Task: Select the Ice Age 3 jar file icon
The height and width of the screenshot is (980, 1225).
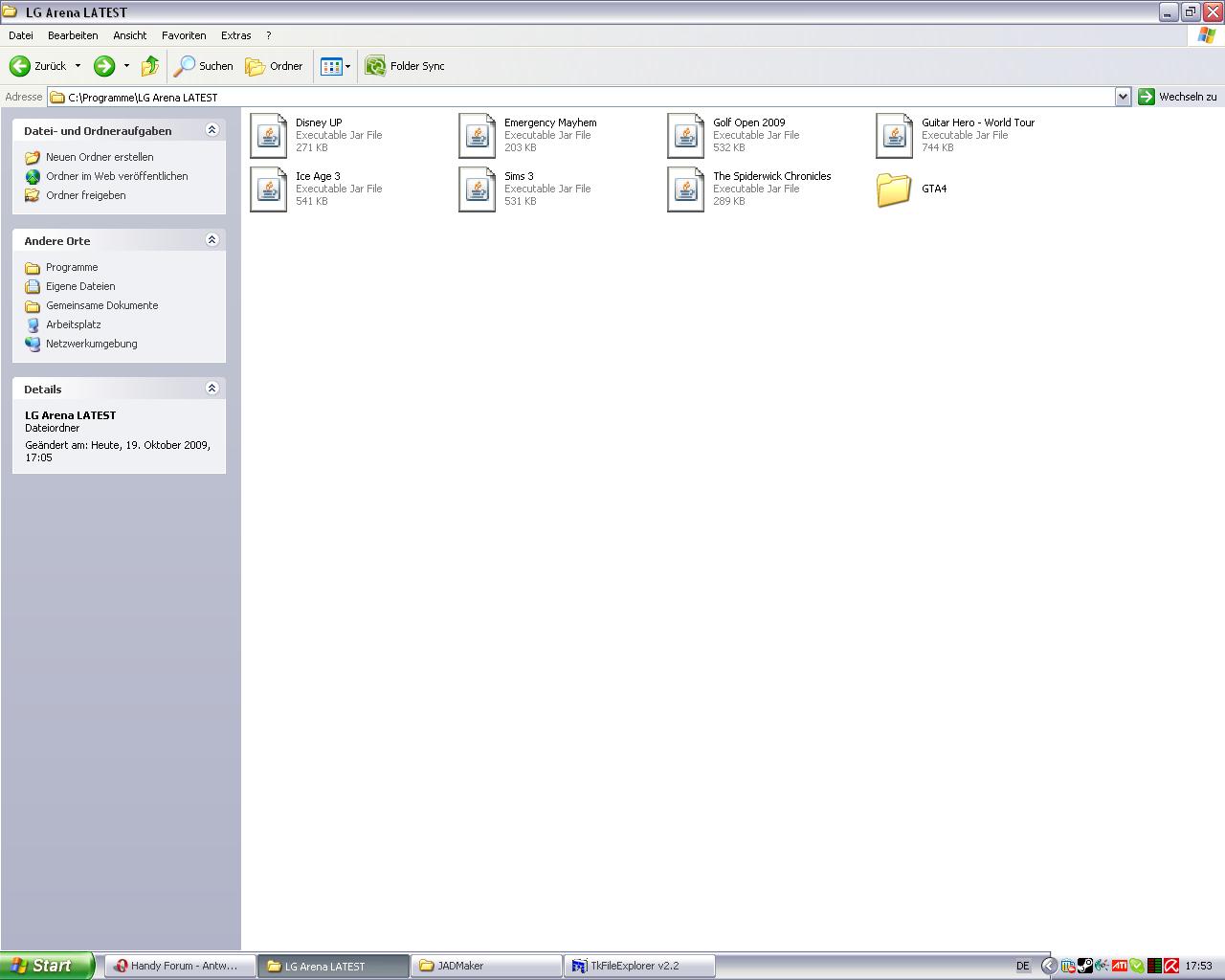Action: (269, 189)
